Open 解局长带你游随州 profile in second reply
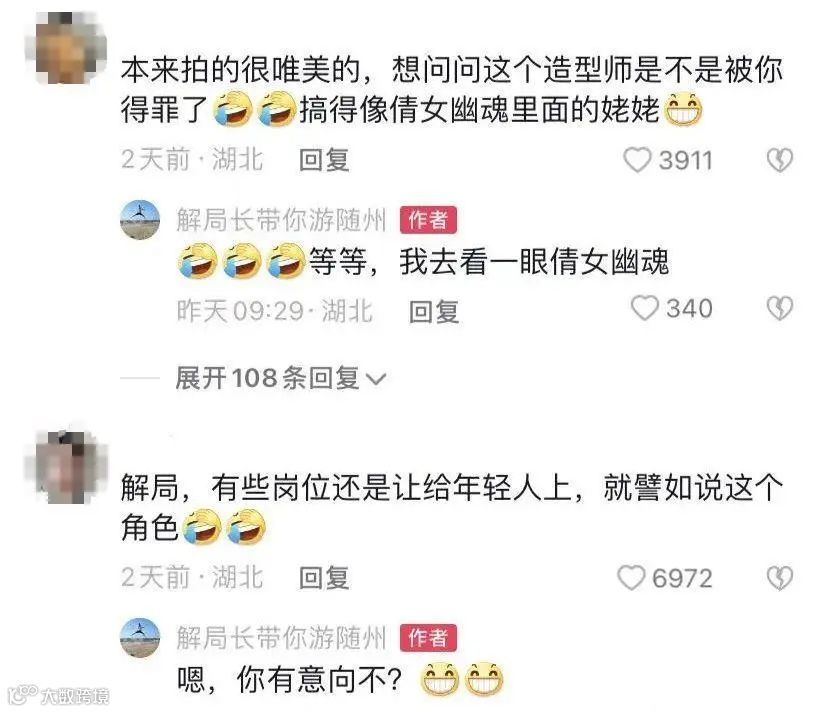The image size is (828, 712). tap(281, 638)
